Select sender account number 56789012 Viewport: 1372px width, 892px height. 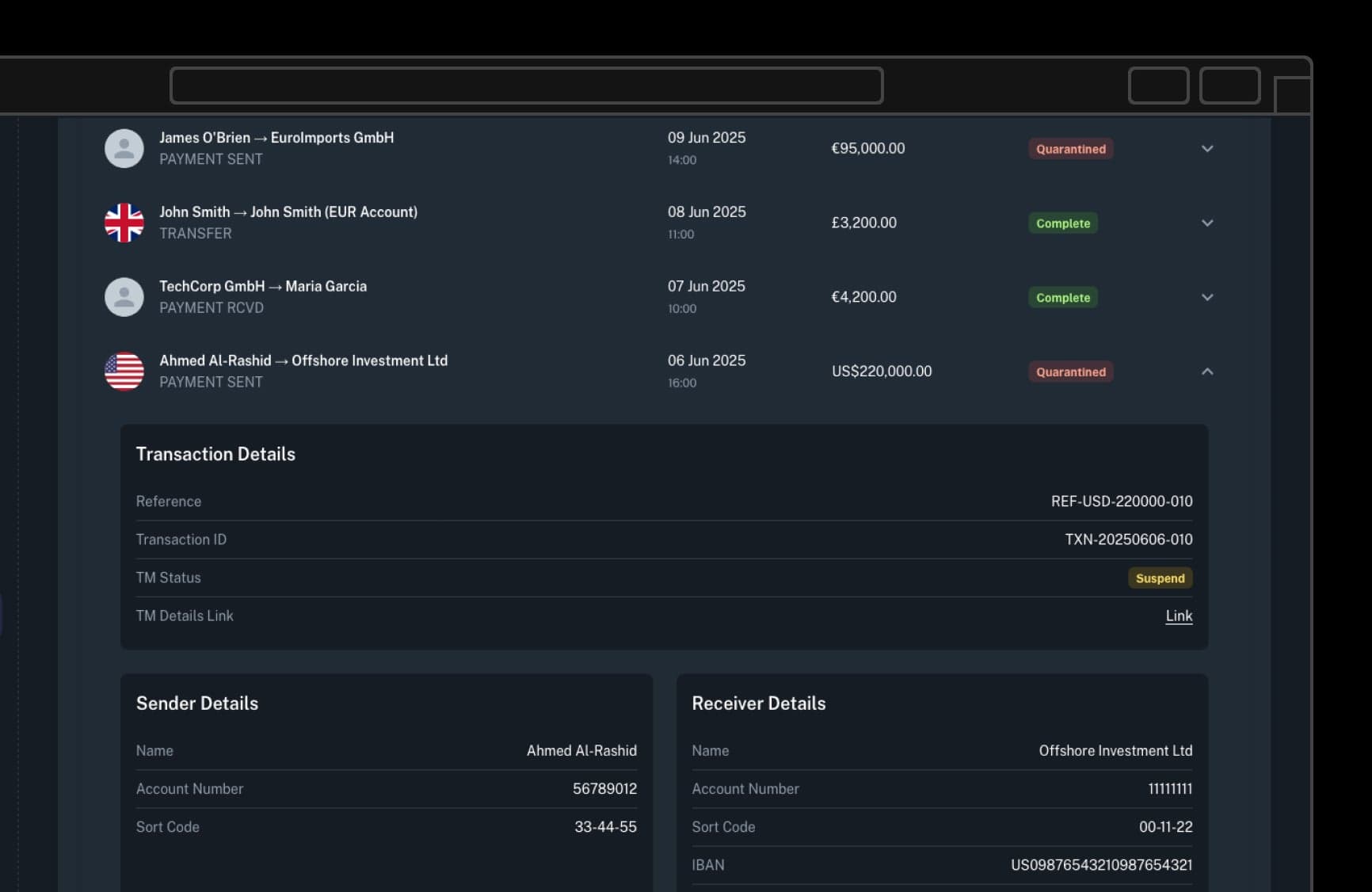coord(604,789)
